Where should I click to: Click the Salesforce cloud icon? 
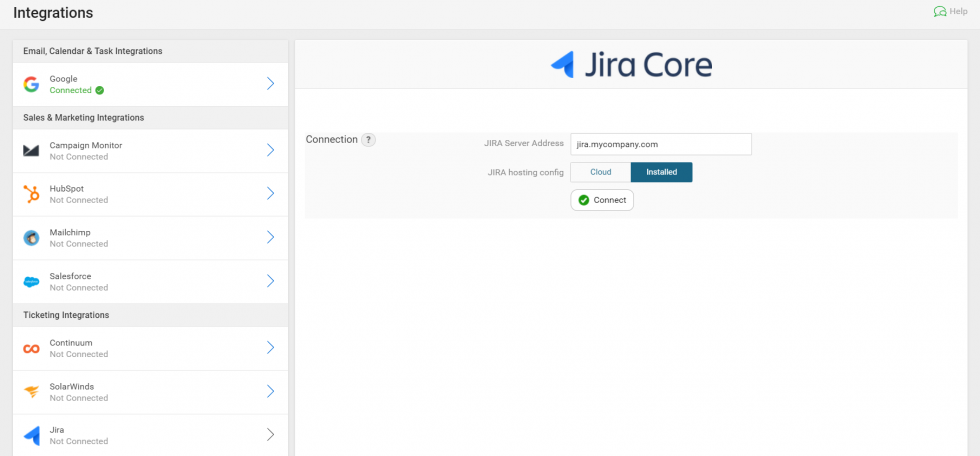click(x=31, y=282)
